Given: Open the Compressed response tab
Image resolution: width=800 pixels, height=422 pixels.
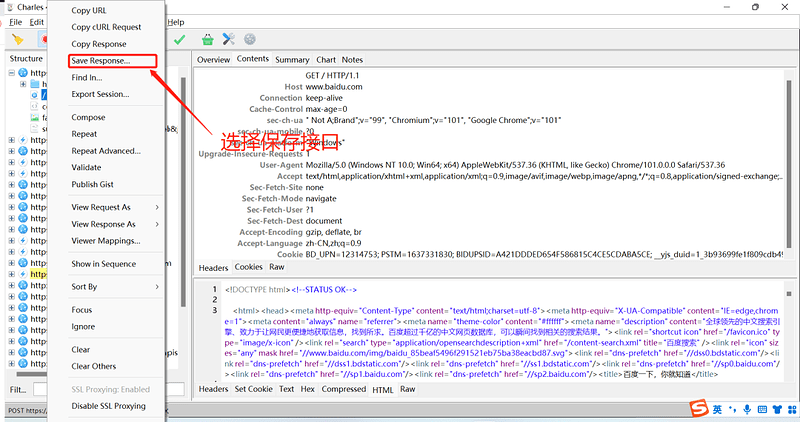Looking at the screenshot, I should (344, 389).
